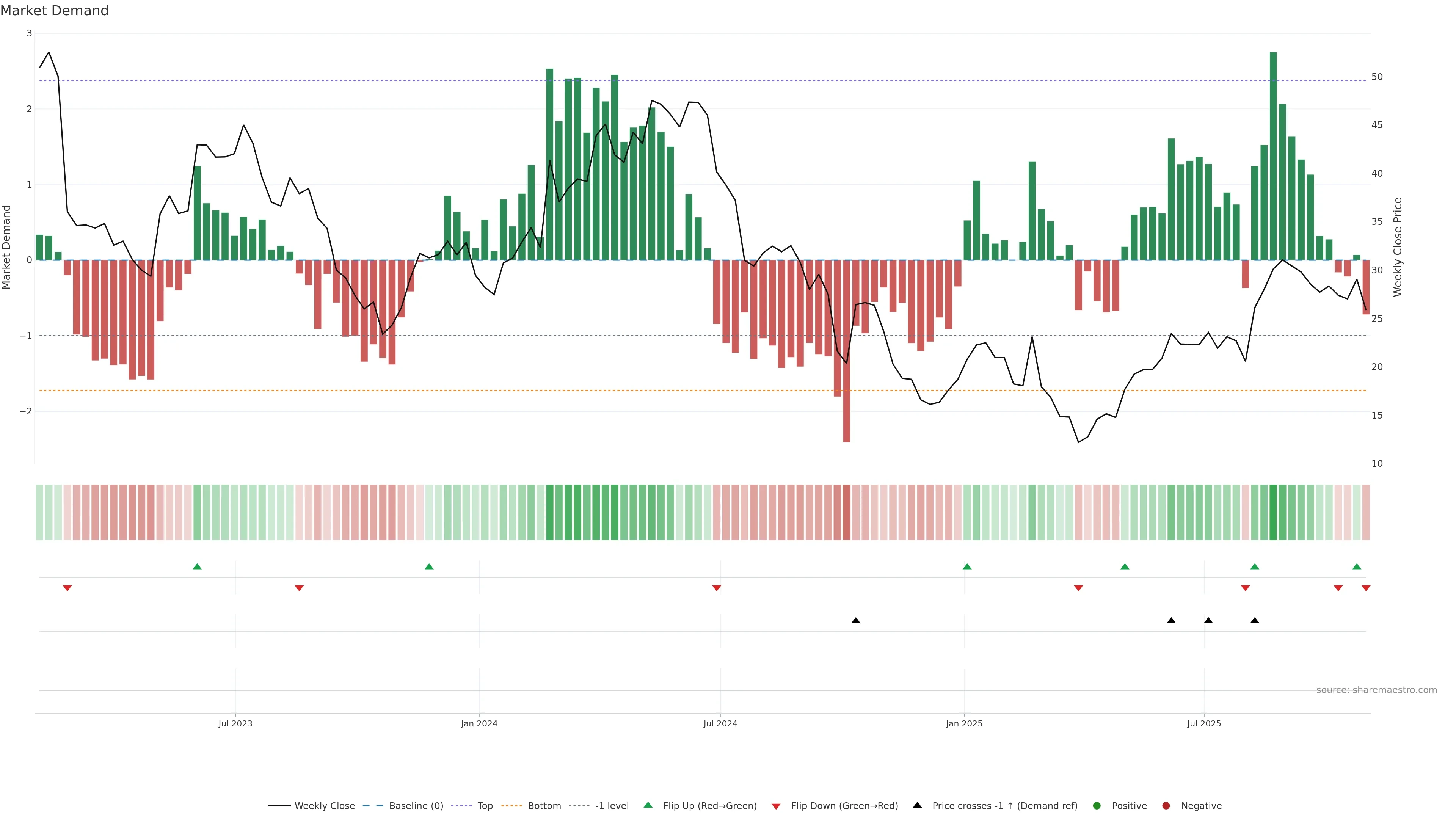Click the dark red Negative legend dot
1456x819 pixels.
tap(1166, 805)
